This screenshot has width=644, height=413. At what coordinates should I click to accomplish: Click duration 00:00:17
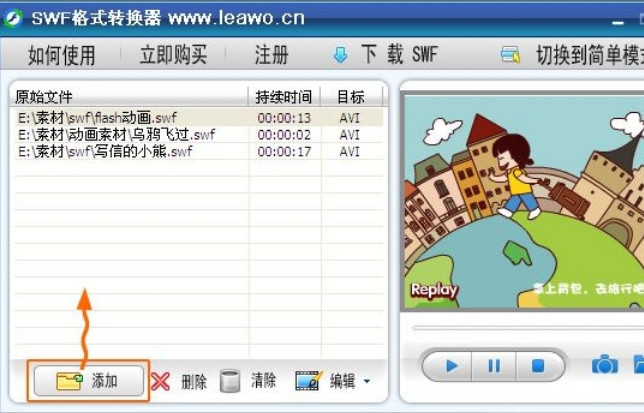(284, 152)
